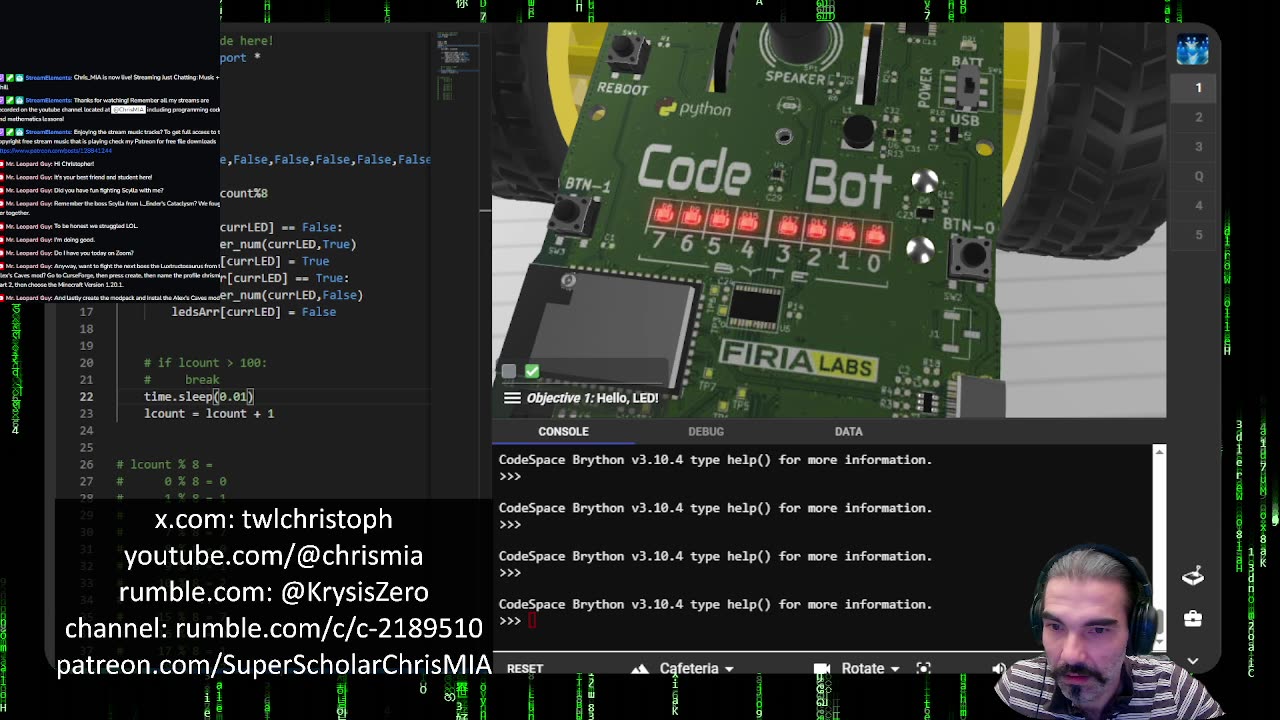
Task: Switch to the DEBUG tab
Action: [706, 431]
